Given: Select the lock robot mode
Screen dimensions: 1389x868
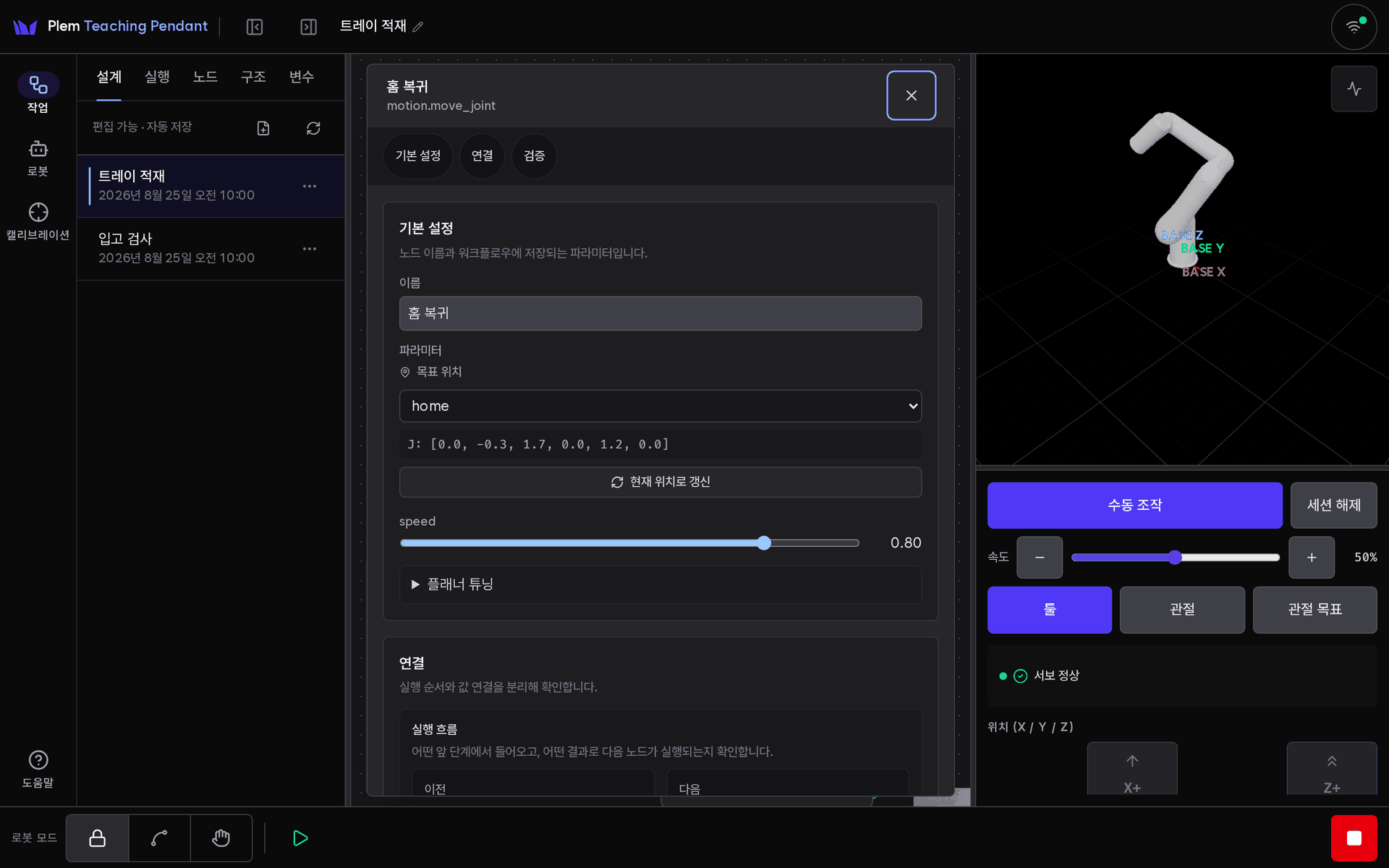Looking at the screenshot, I should tap(98, 838).
